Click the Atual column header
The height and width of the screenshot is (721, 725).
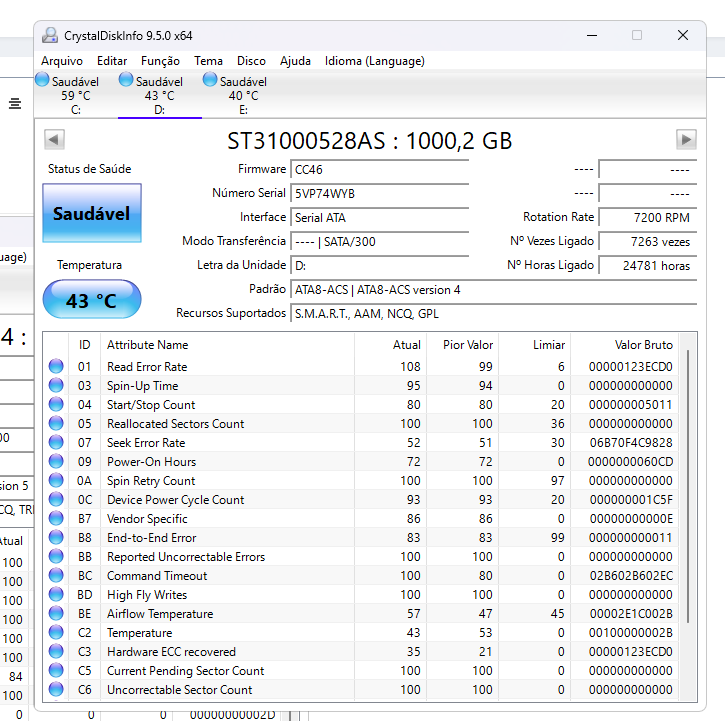click(391, 345)
